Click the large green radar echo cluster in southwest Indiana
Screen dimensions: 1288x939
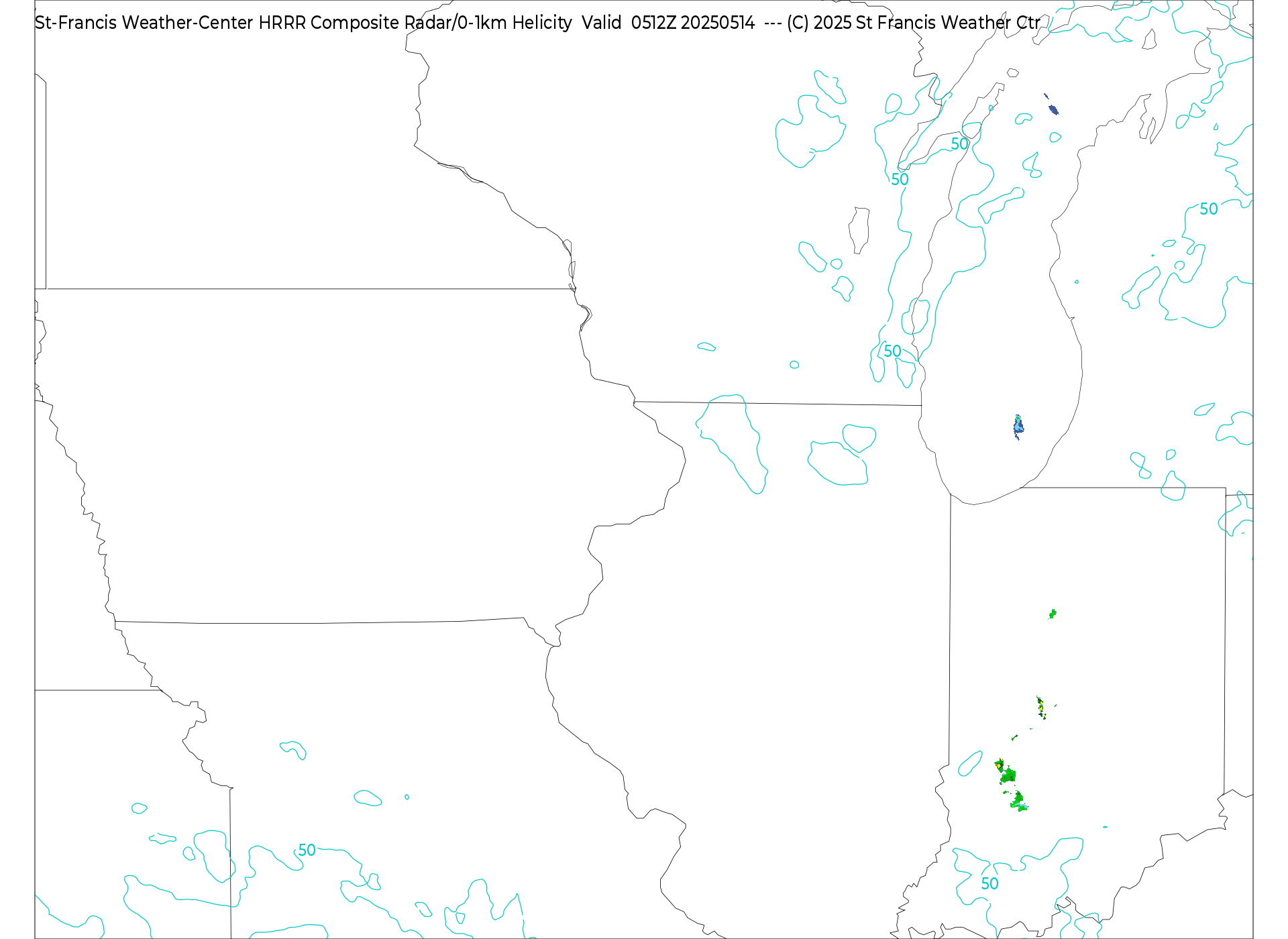pos(1011,785)
